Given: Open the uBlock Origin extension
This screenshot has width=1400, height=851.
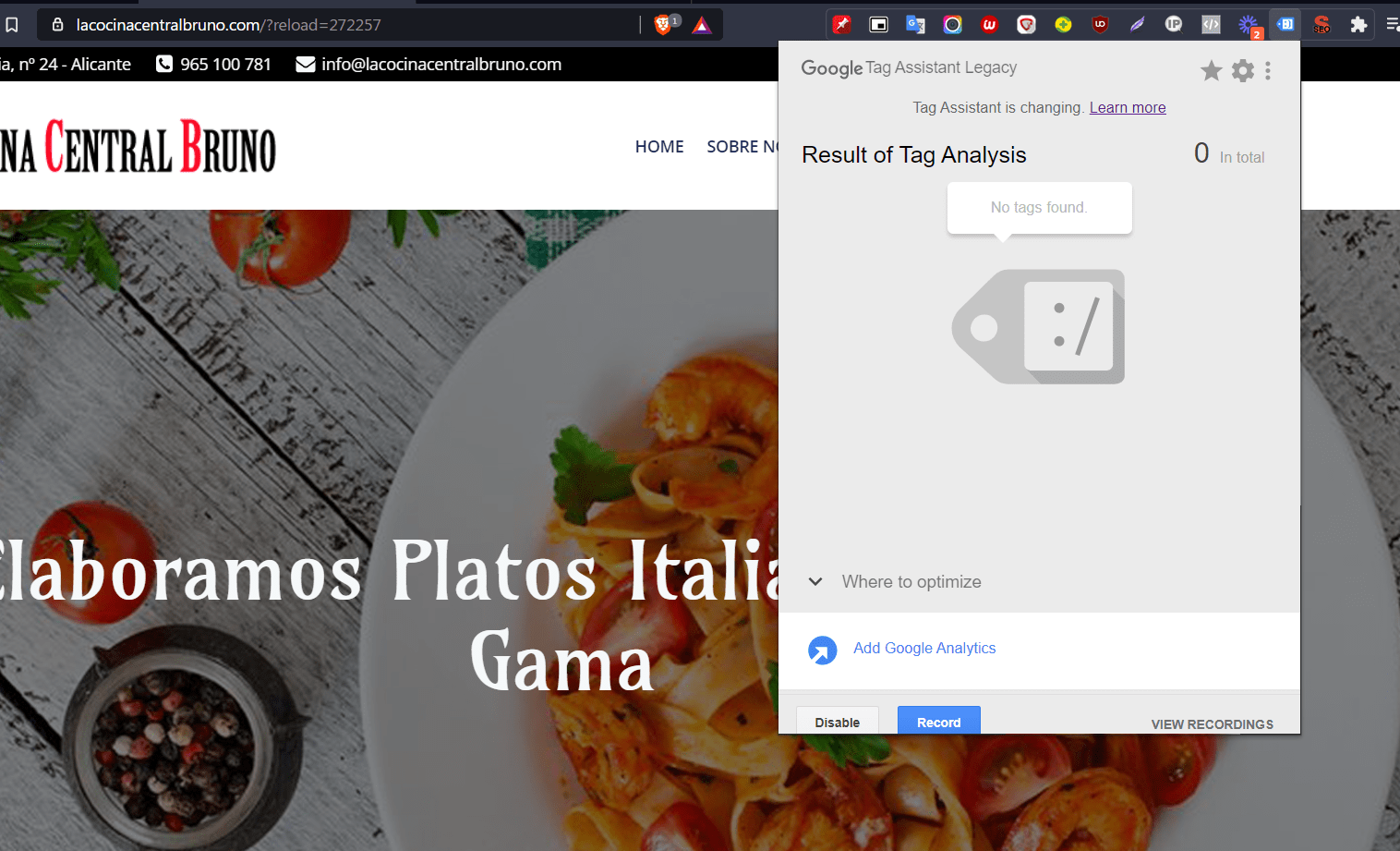Looking at the screenshot, I should coord(1100,25).
